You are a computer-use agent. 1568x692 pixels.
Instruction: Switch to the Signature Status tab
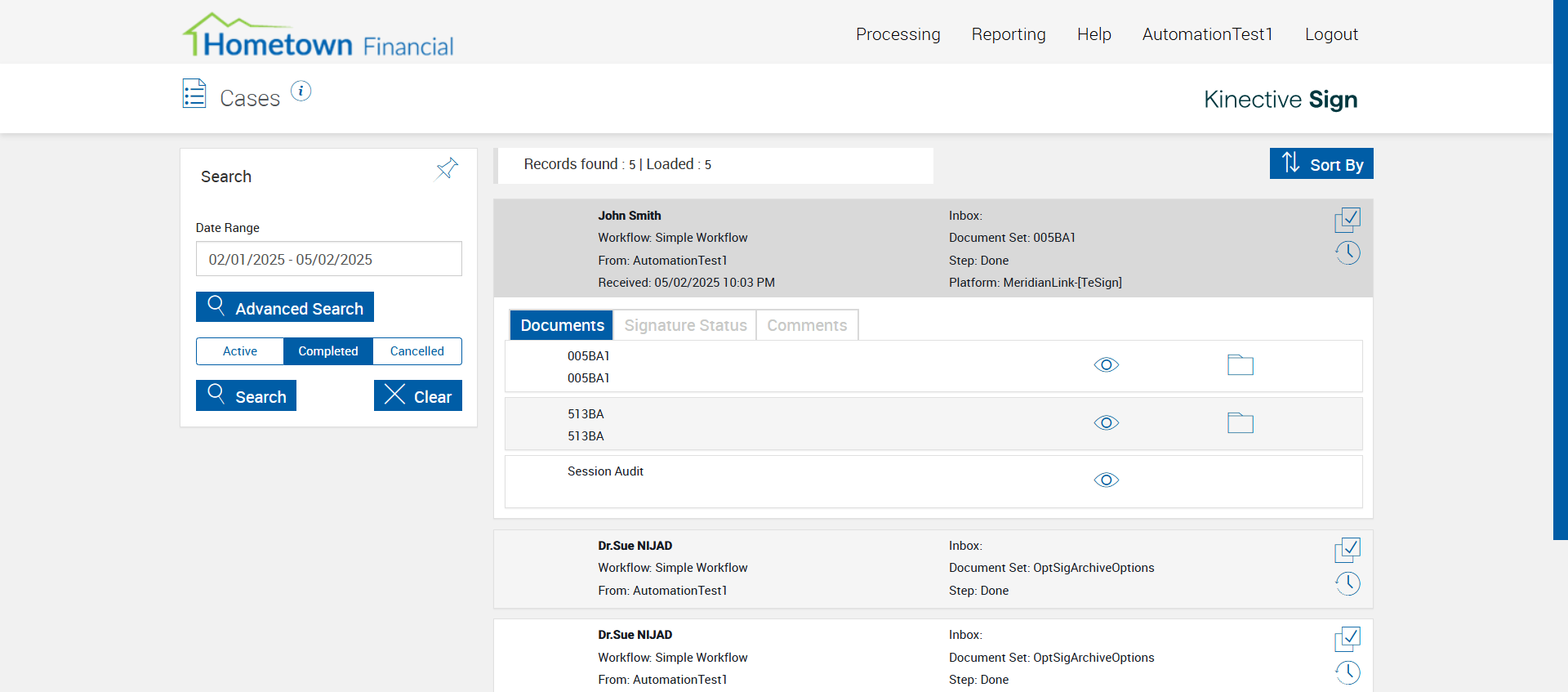pyautogui.click(x=685, y=325)
